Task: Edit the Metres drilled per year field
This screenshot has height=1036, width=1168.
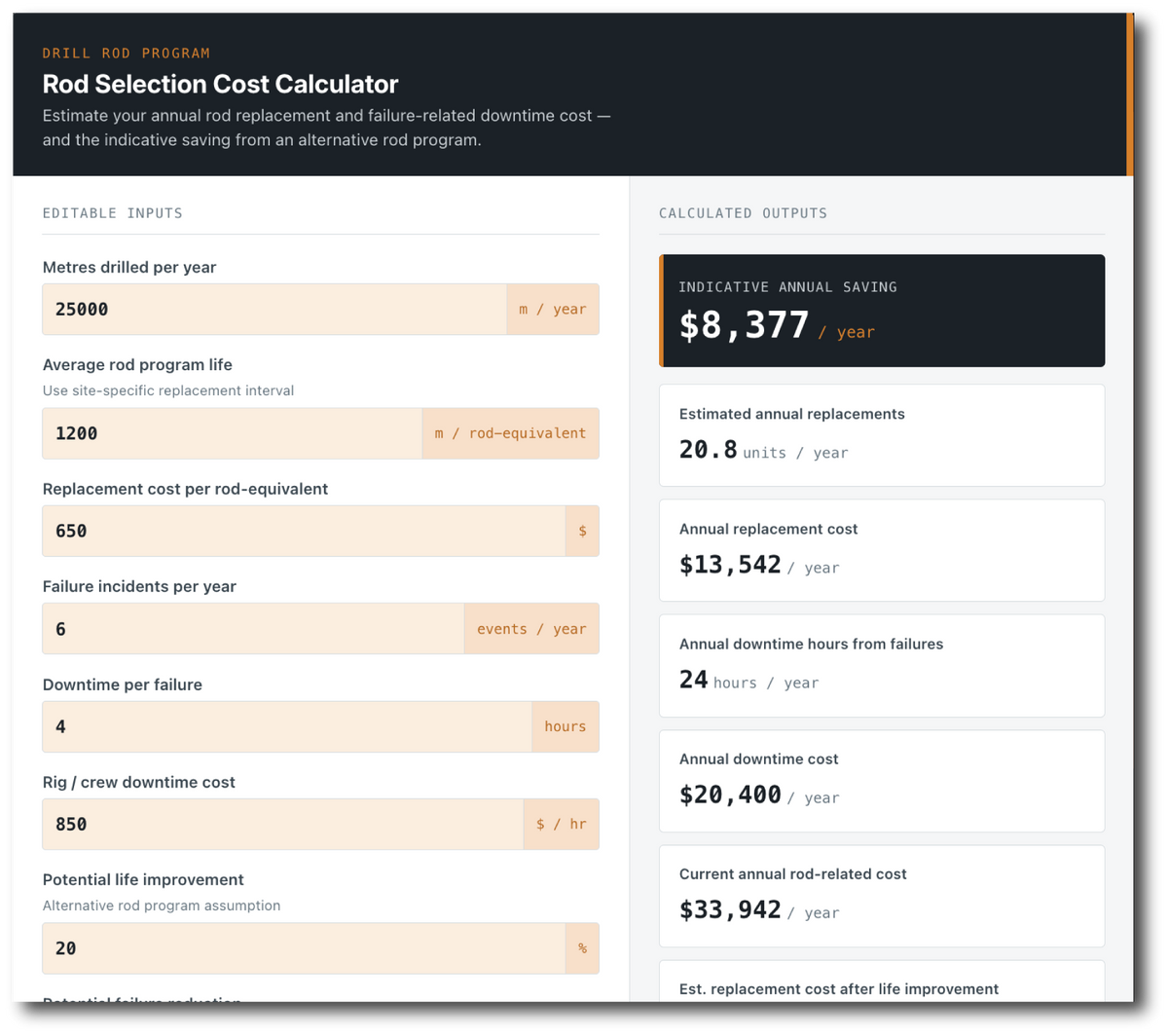Action: coord(274,310)
